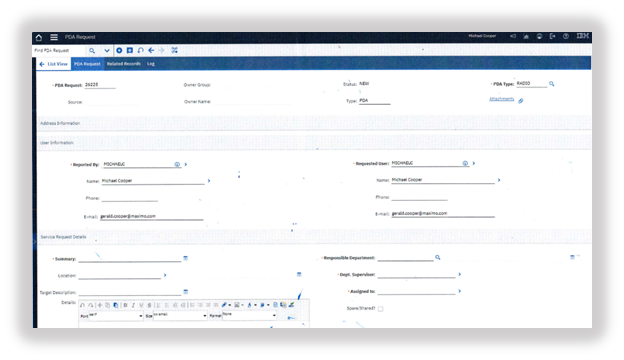Open the Attachments link

point(501,99)
